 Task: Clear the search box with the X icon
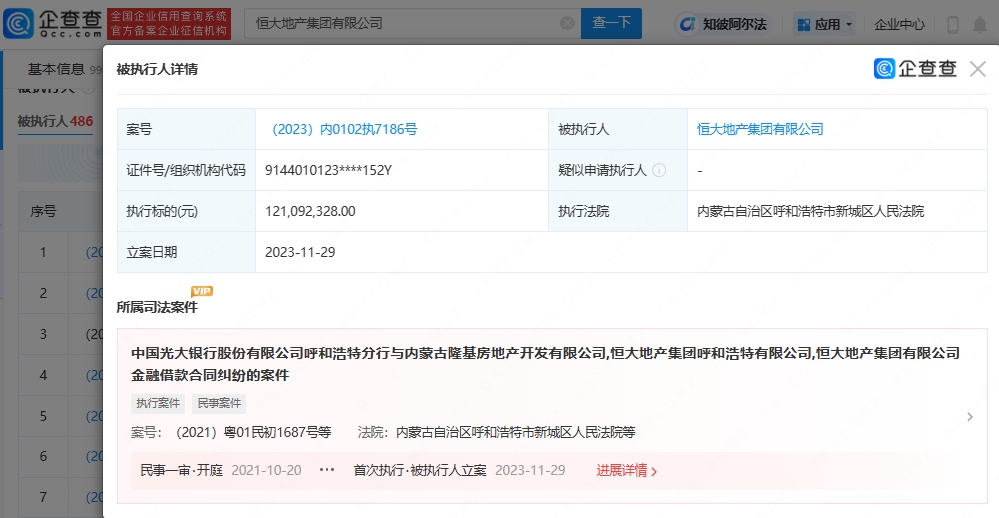click(567, 23)
